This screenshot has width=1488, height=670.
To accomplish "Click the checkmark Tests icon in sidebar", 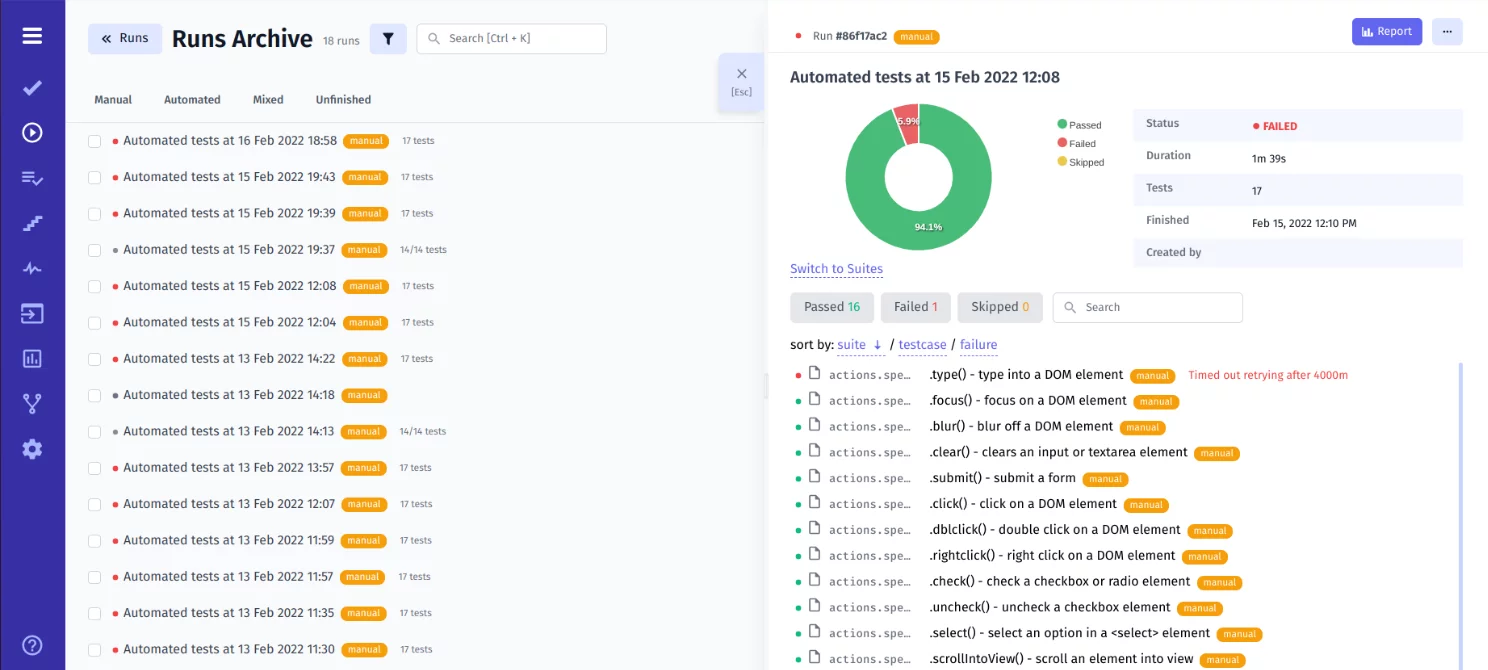I will pos(32,88).
